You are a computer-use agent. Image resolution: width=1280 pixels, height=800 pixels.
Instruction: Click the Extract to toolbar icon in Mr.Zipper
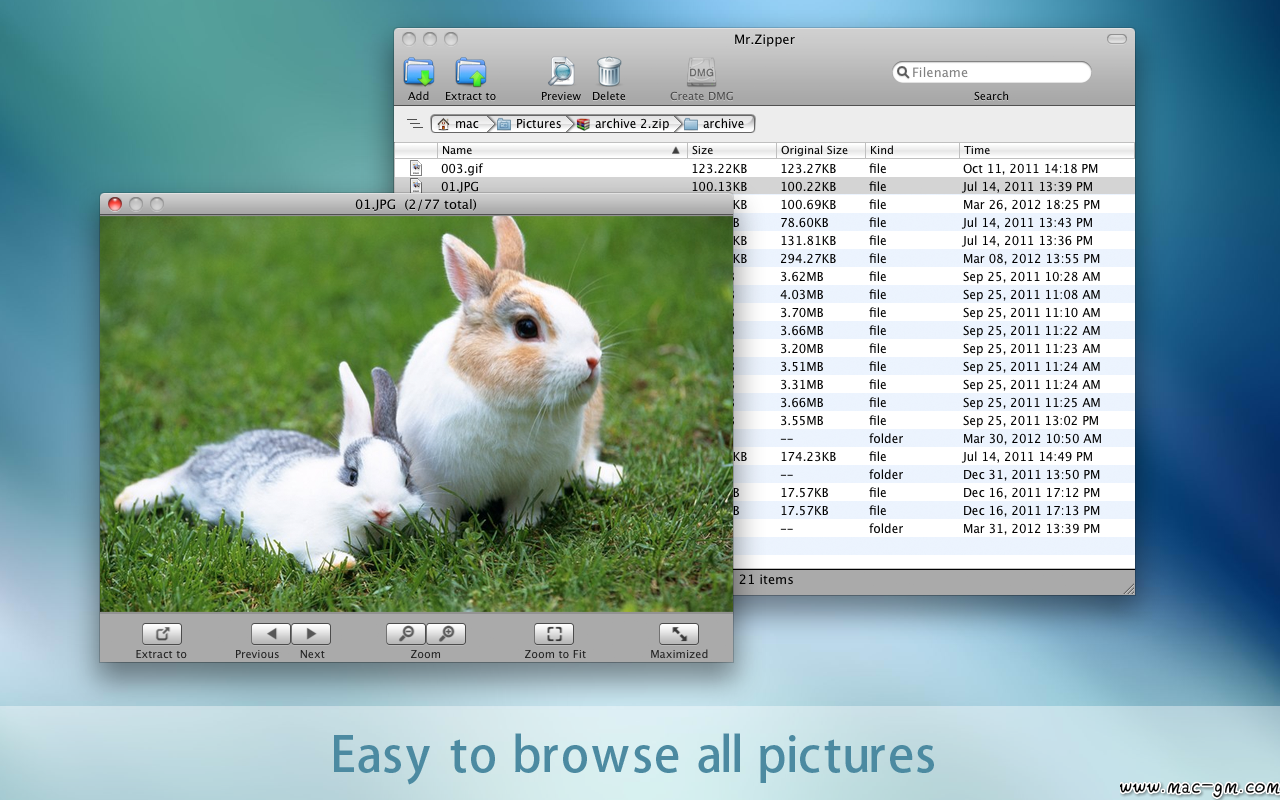(470, 72)
